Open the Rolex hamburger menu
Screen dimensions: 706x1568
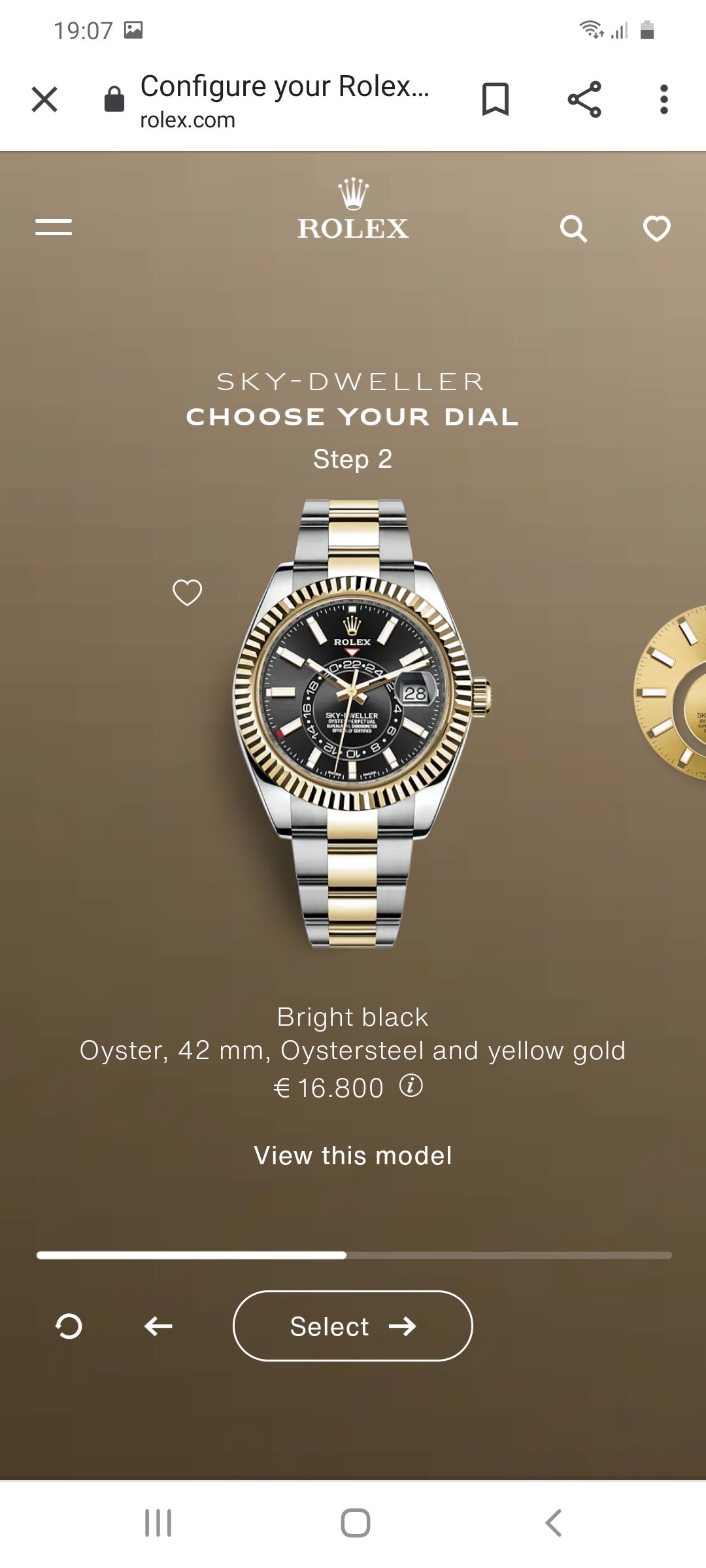(54, 227)
